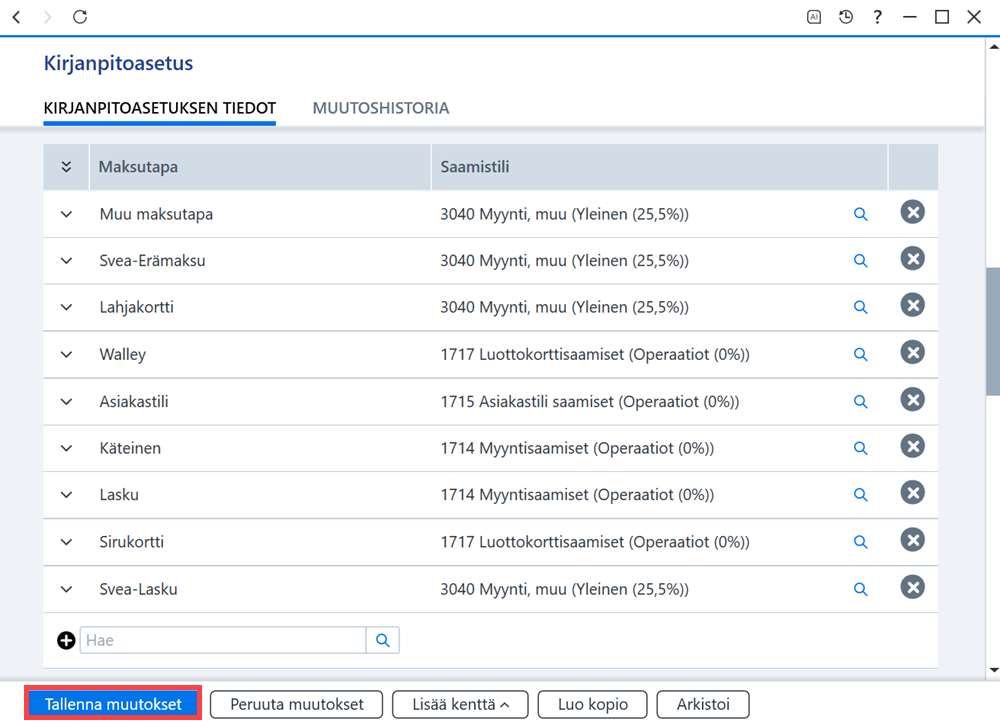Expand the Asiakastili row

click(x=66, y=402)
